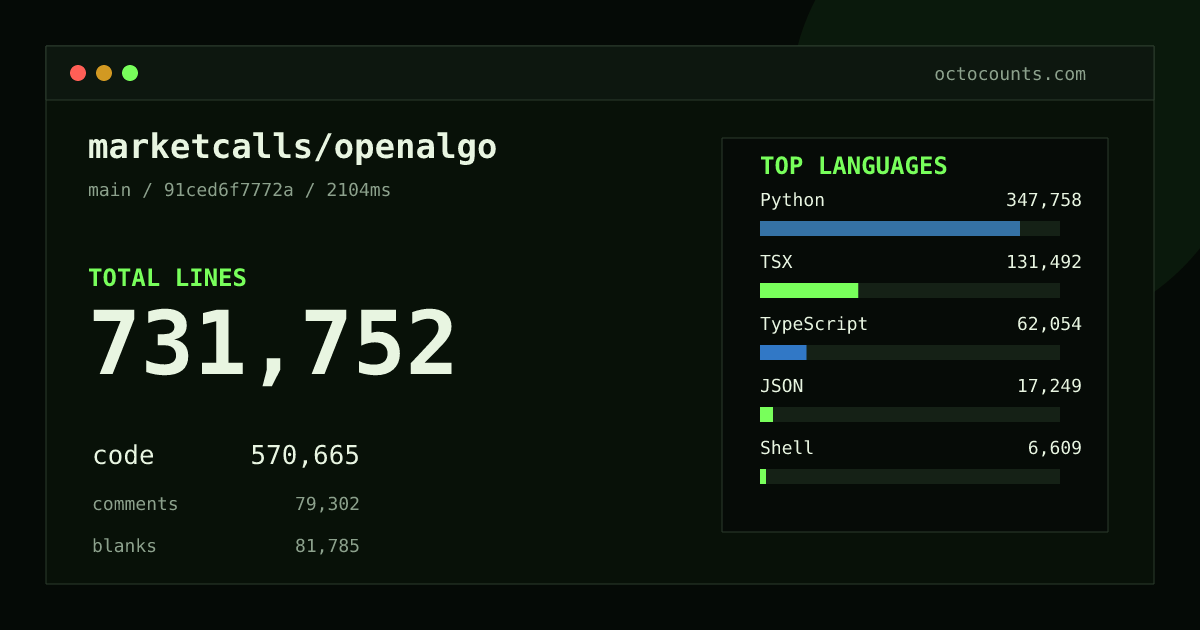1200x630 pixels.
Task: Click the main / 91ced6f7772a / 2104ms line
Action: pos(240,190)
